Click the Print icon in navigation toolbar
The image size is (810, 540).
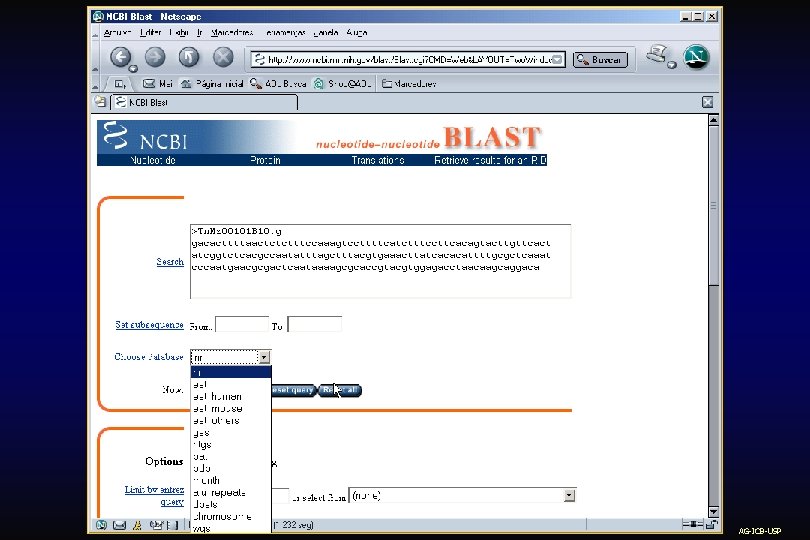point(657,55)
